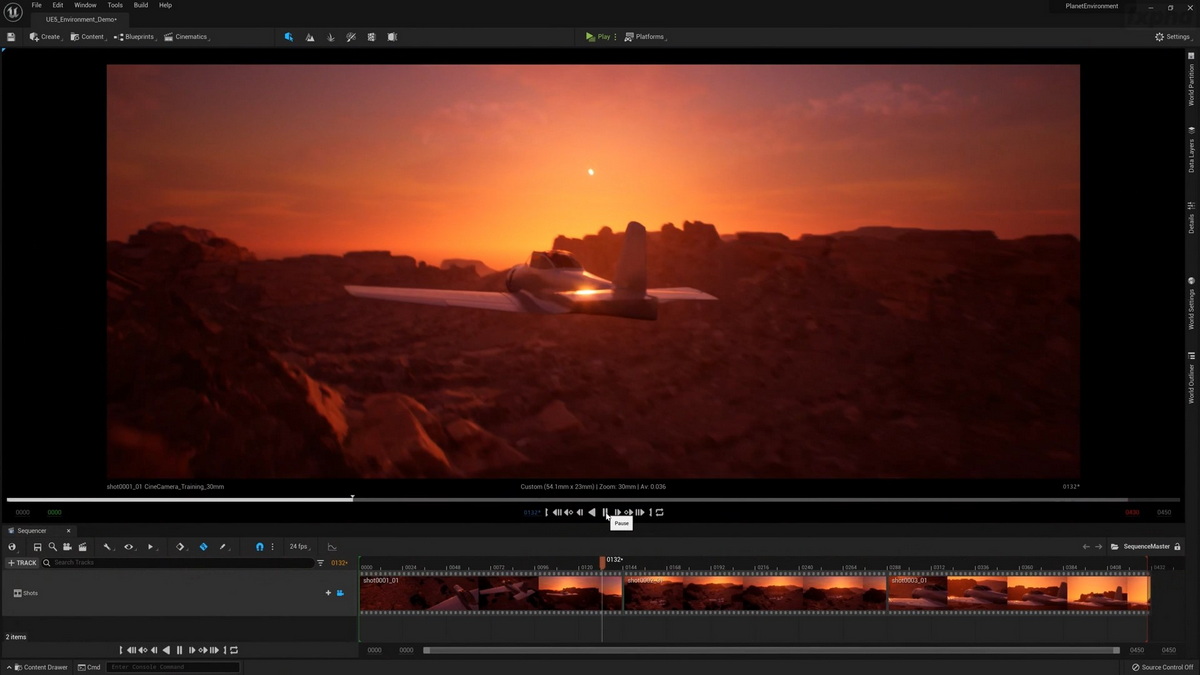The image size is (1200, 675).
Task: Open Data Layers side panel
Action: pyautogui.click(x=1191, y=150)
